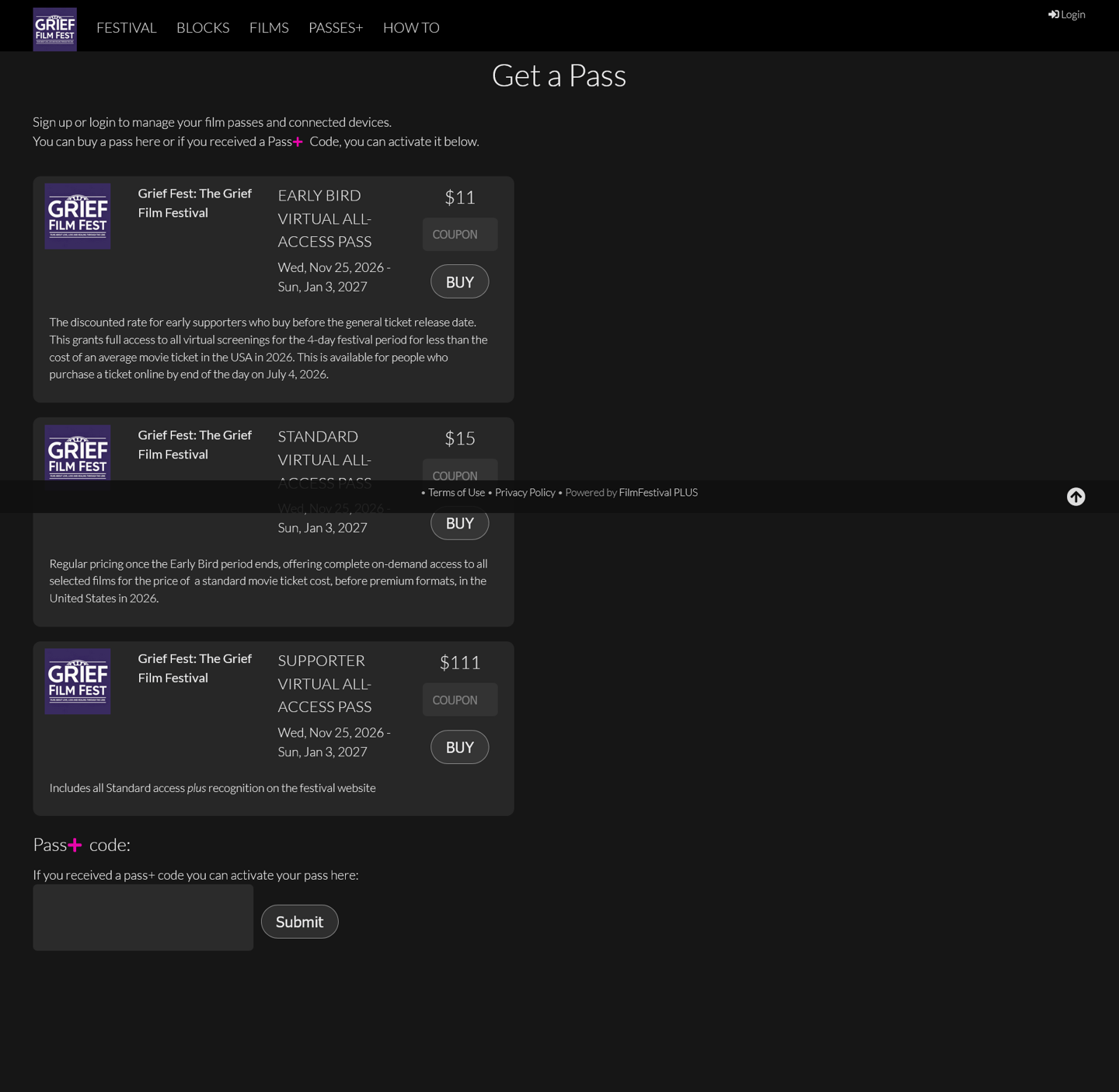Click the Early Bird pass festival thumbnail
This screenshot has height=1092, width=1119.
(x=78, y=216)
